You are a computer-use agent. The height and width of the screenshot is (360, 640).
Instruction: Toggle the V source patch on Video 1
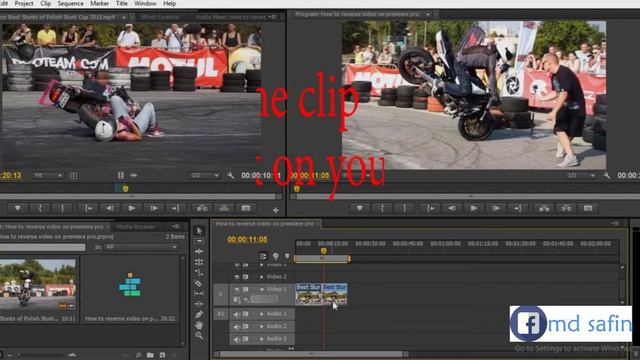(x=221, y=295)
